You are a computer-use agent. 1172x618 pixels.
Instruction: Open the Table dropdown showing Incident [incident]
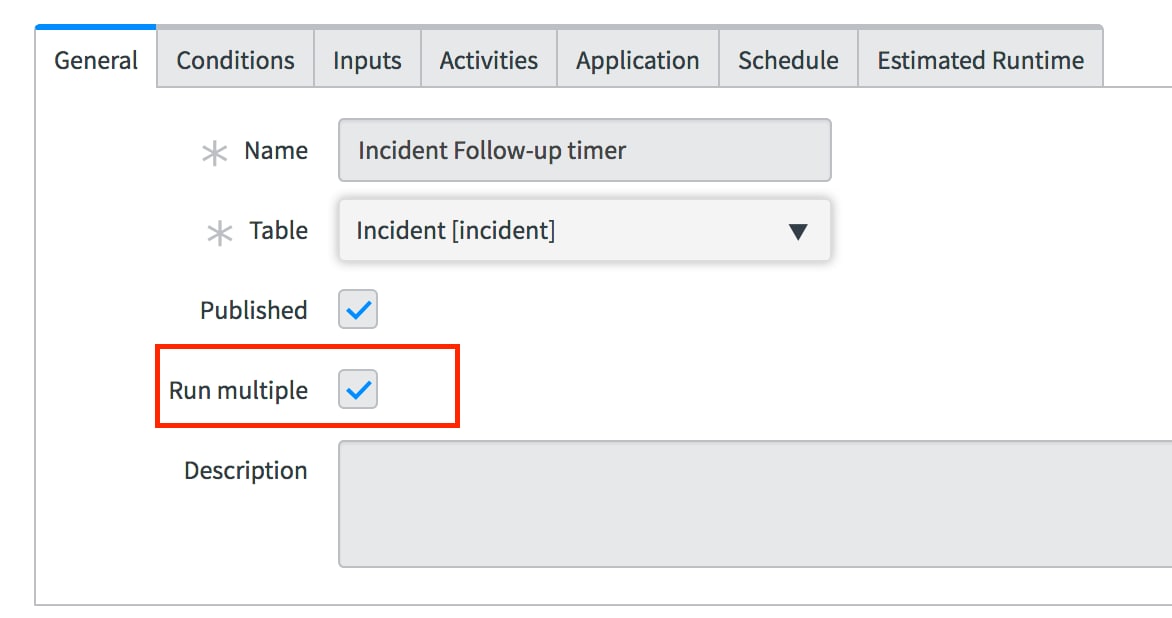pos(585,230)
